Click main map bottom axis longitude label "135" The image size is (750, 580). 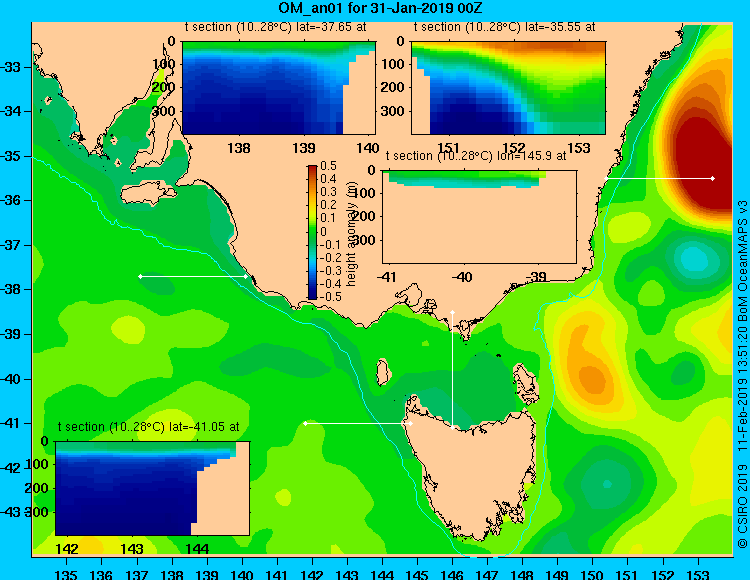click(66, 574)
